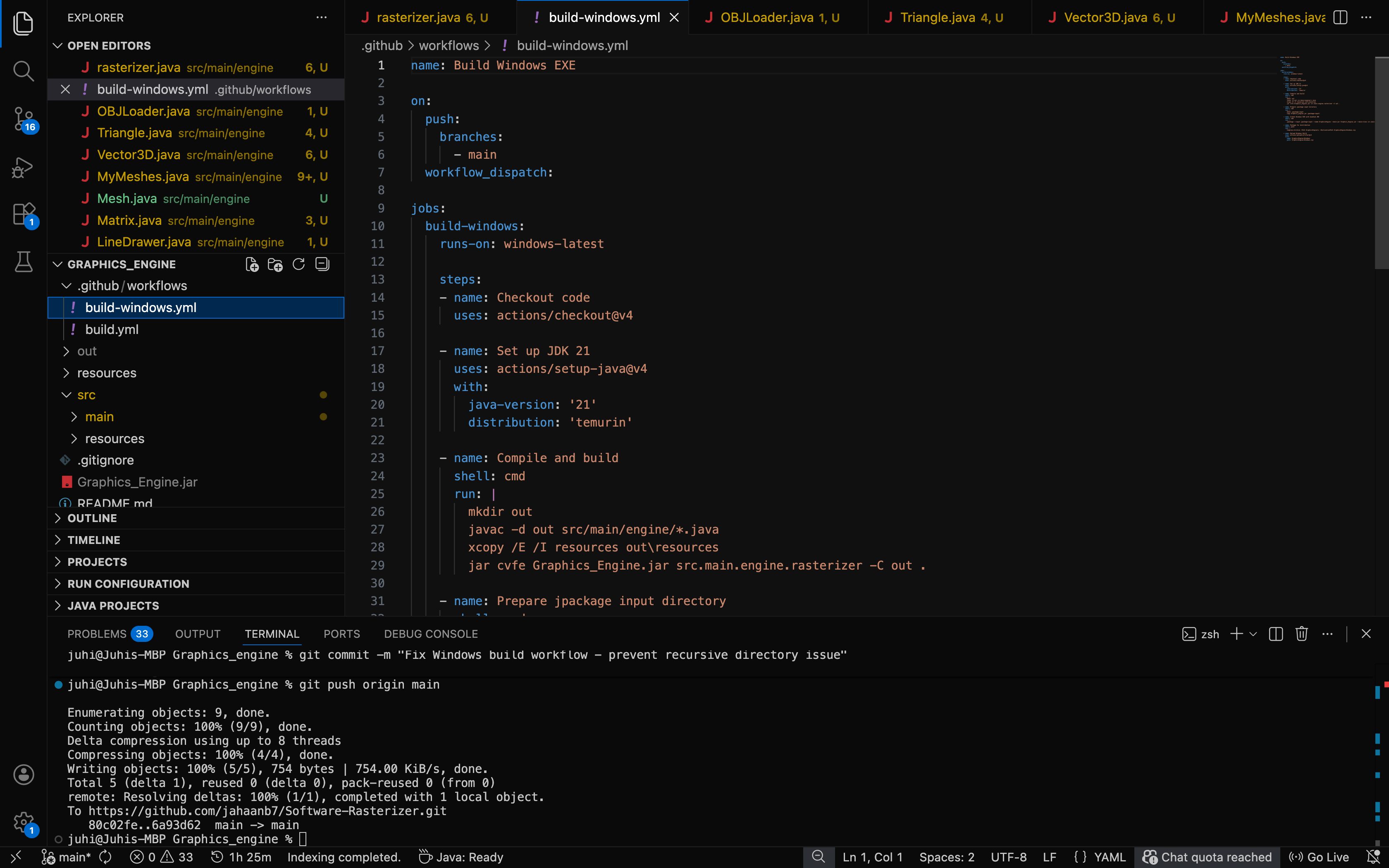Open Extensions view in activity bar
This screenshot has width=1389, height=868.
[x=23, y=215]
